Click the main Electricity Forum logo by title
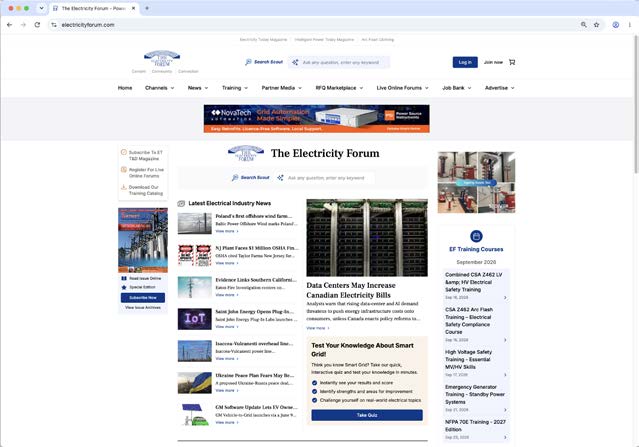The height and width of the screenshot is (447, 639). pyautogui.click(x=246, y=153)
